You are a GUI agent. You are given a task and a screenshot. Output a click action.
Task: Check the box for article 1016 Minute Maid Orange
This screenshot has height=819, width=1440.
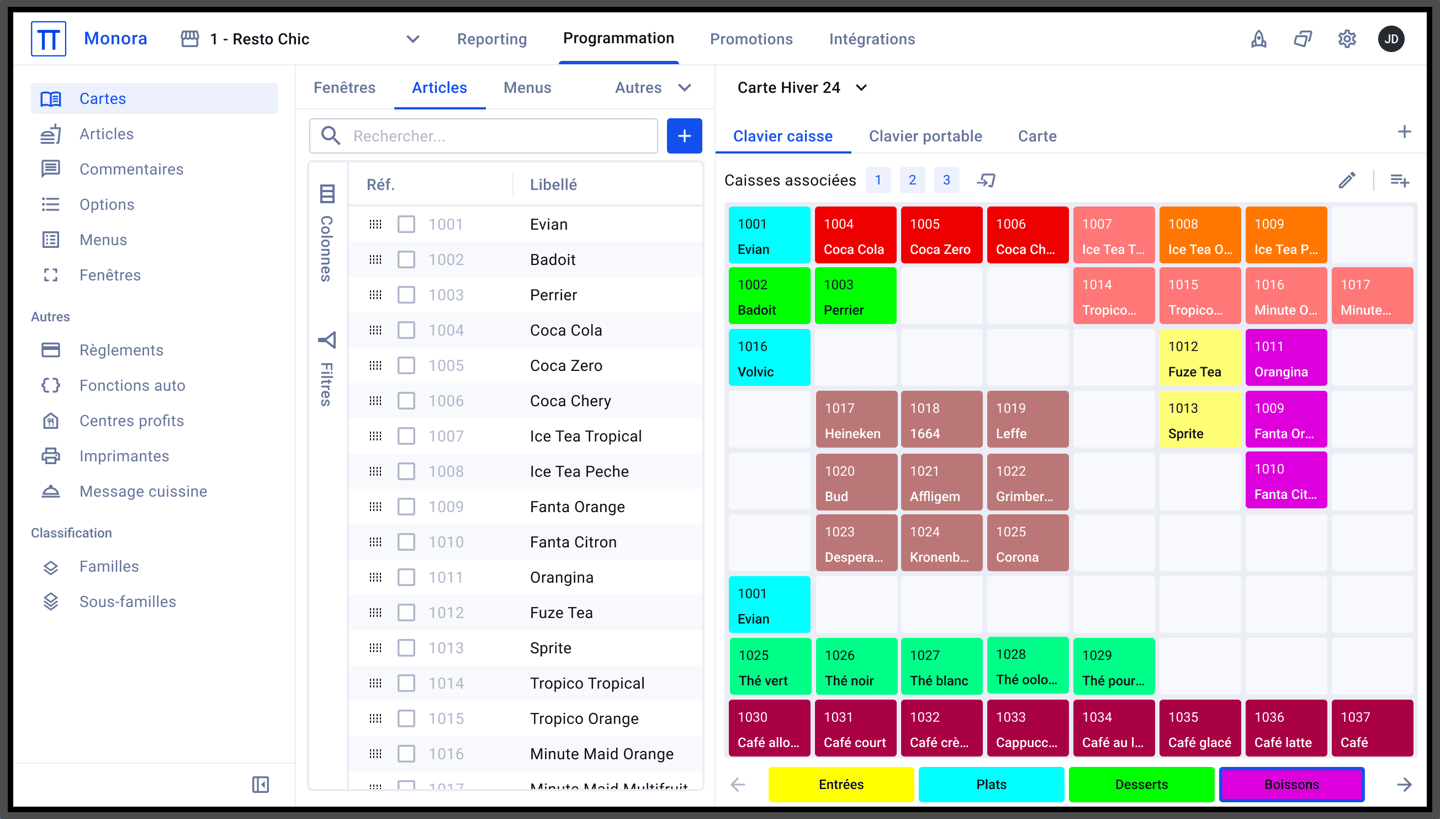[406, 754]
